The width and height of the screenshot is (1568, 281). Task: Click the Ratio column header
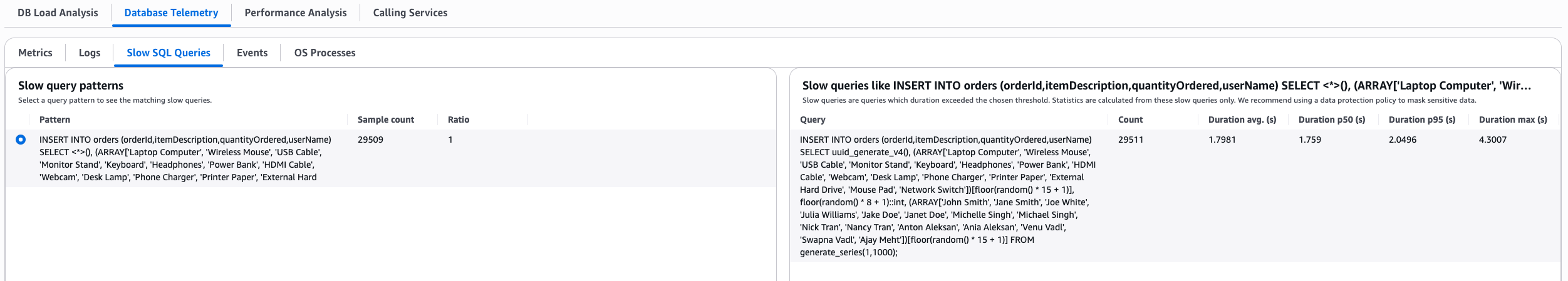458,120
